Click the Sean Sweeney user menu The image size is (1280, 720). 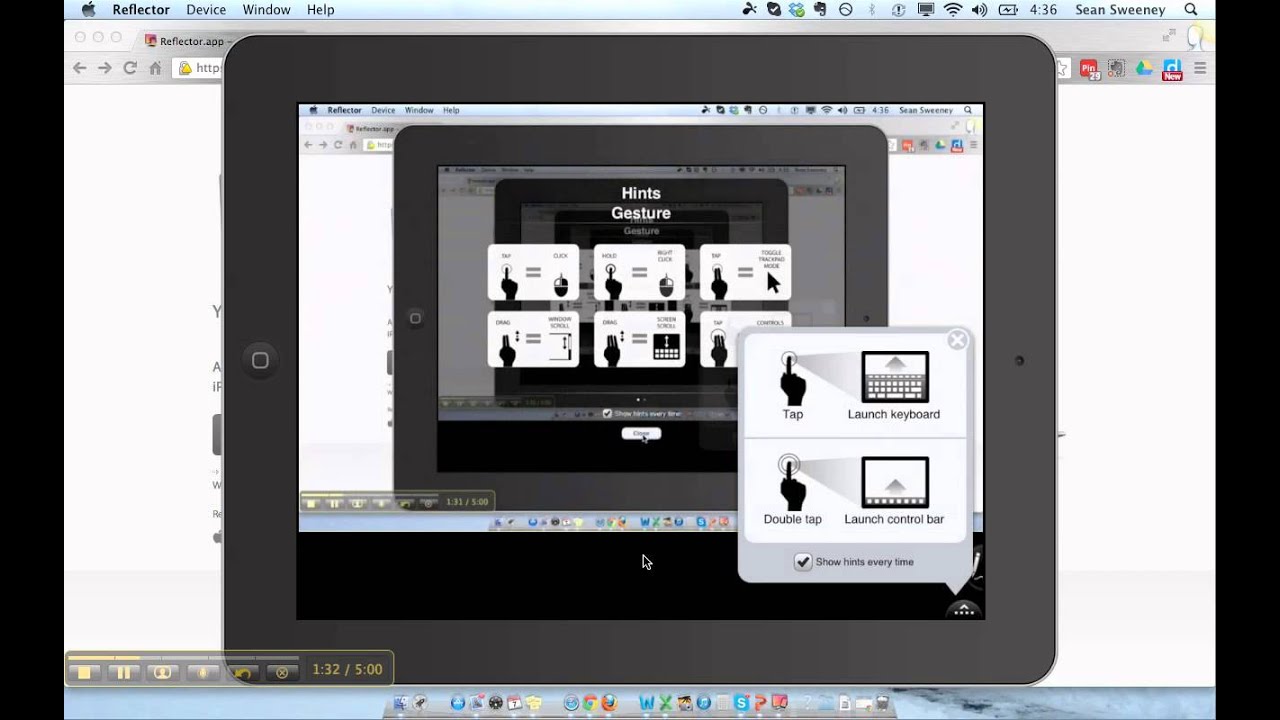pyautogui.click(x=1120, y=10)
